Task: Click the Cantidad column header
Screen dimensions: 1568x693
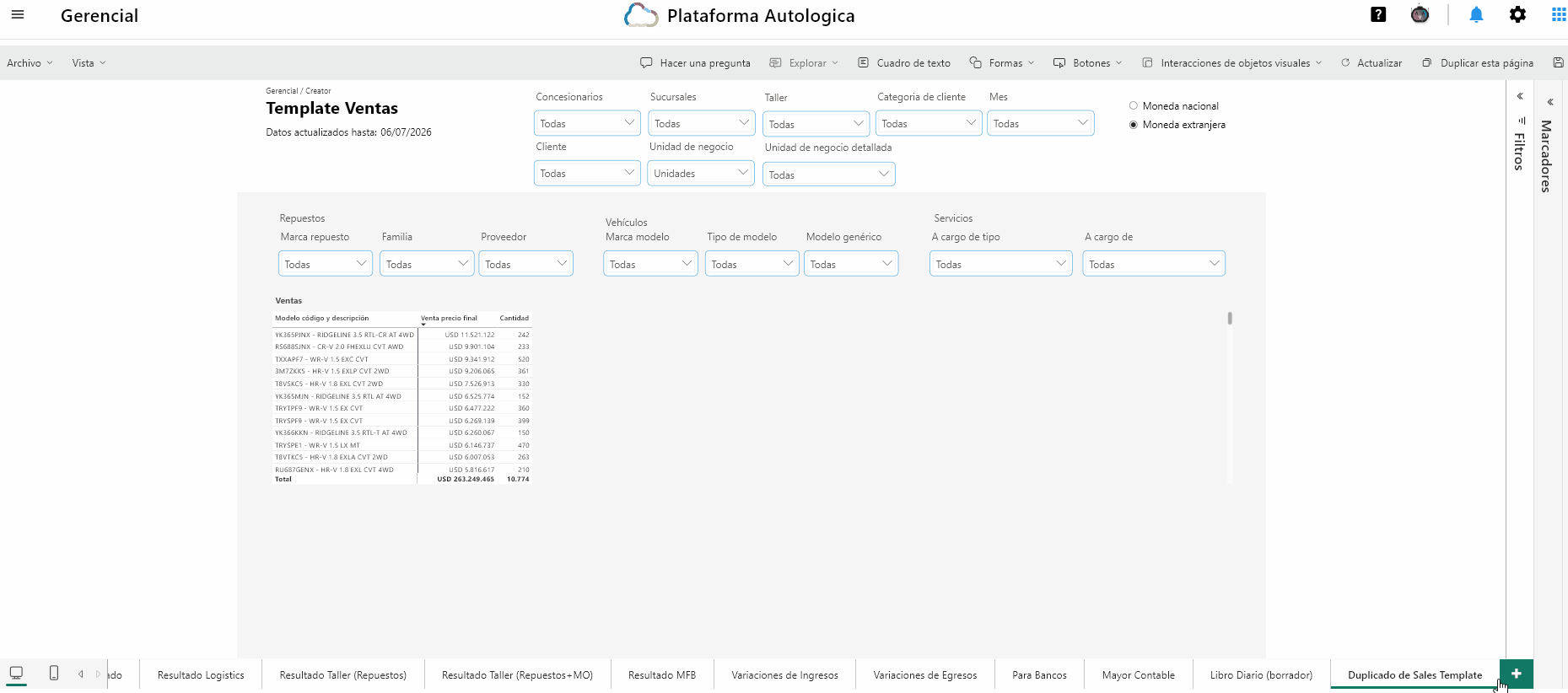Action: pos(514,318)
